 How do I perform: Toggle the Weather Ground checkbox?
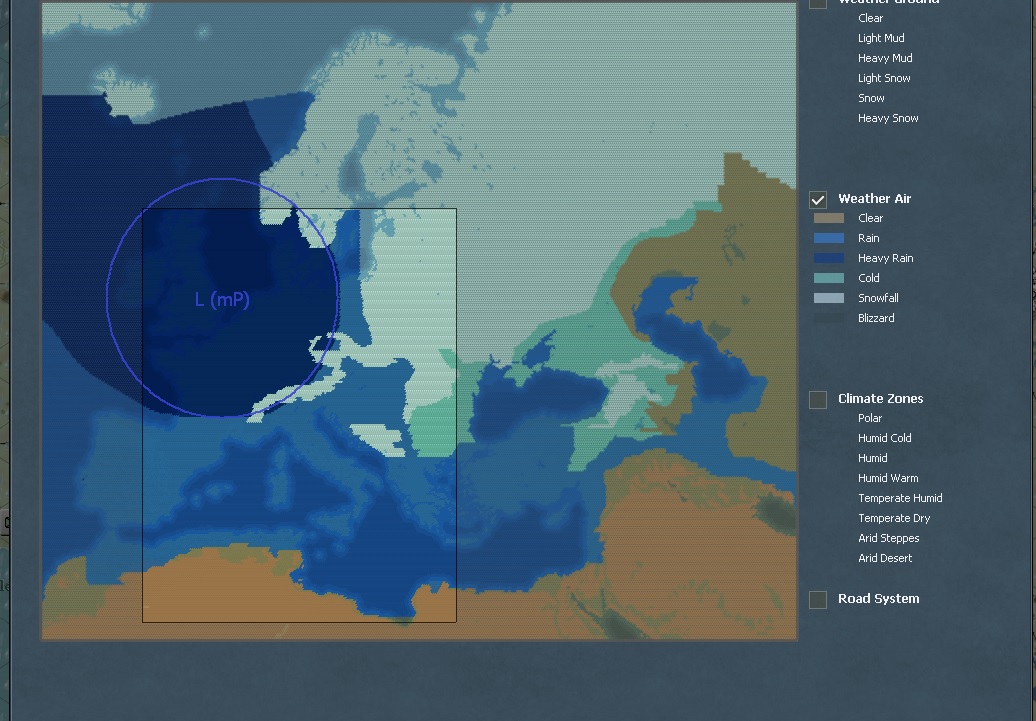click(818, 3)
